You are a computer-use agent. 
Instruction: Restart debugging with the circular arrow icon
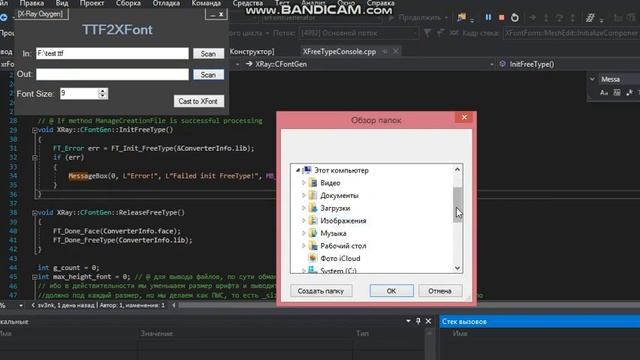515,18
